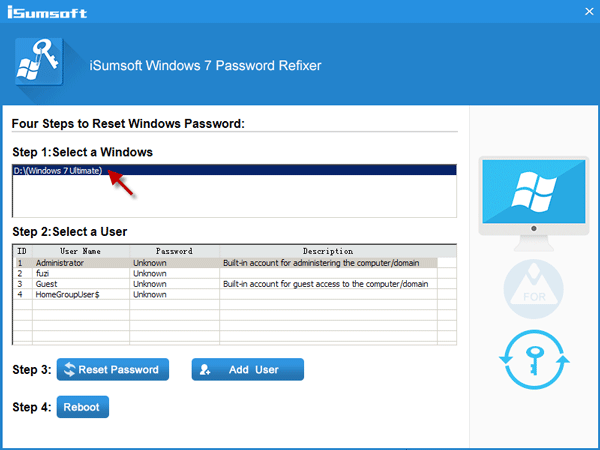Click the iSumsoft key logo icon
The image size is (600, 450).
point(39,62)
